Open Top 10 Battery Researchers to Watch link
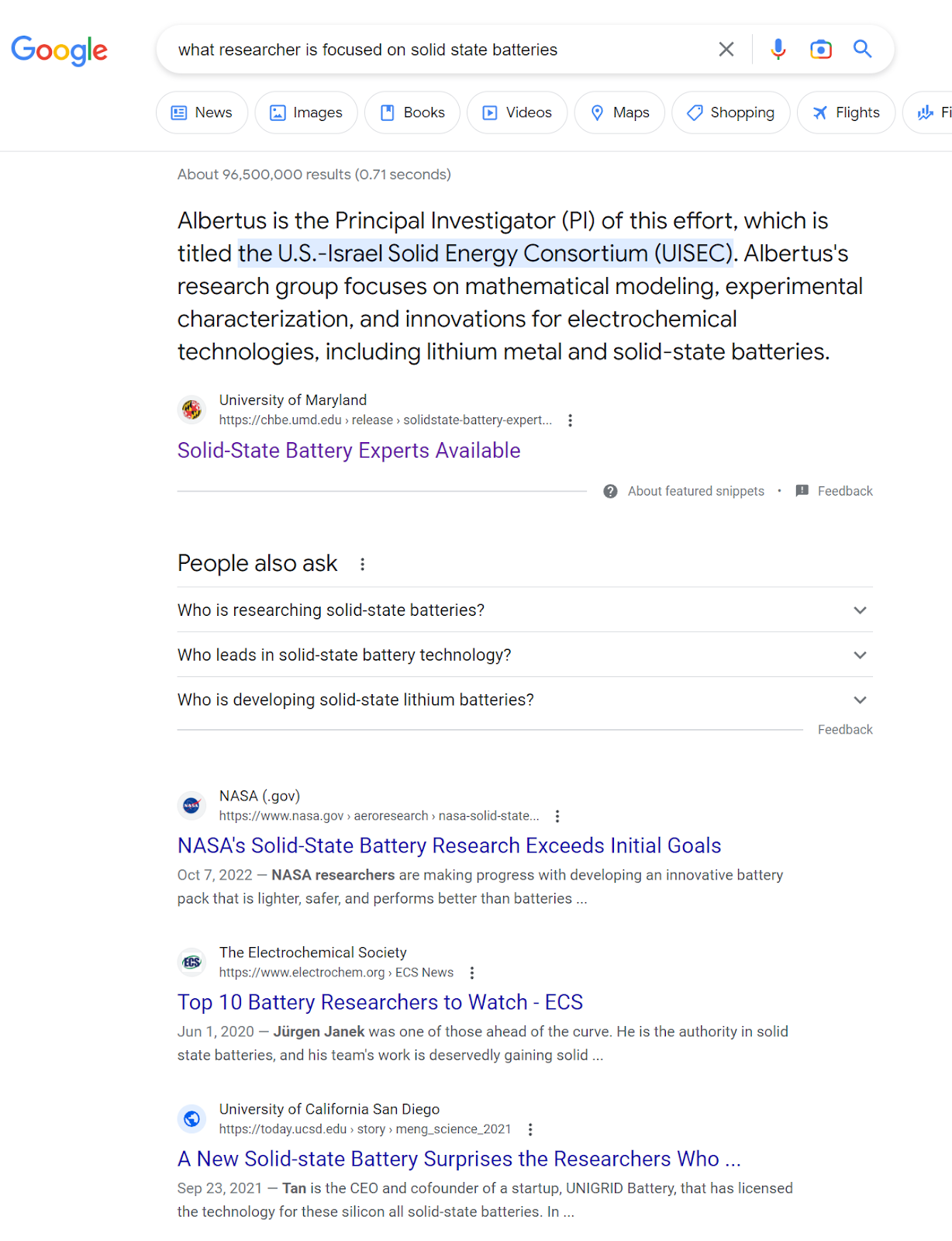 [380, 1002]
